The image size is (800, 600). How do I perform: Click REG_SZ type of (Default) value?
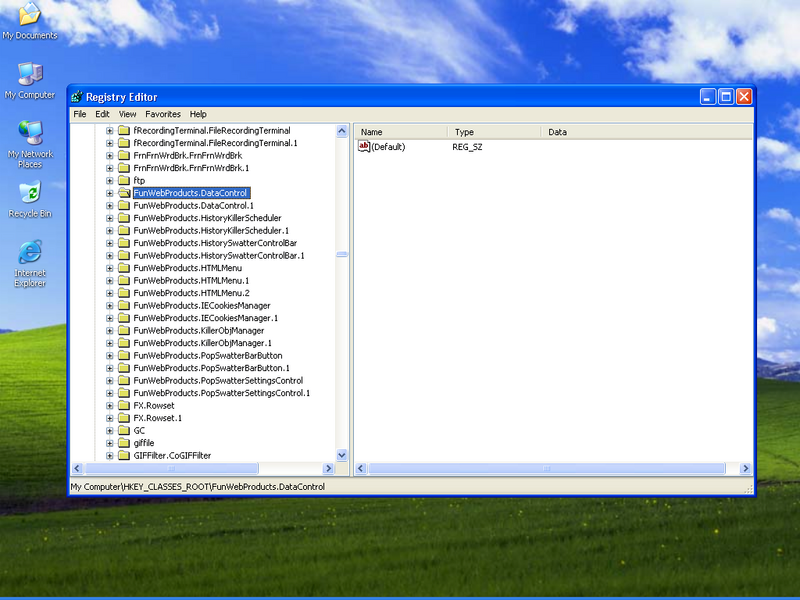click(x=467, y=147)
